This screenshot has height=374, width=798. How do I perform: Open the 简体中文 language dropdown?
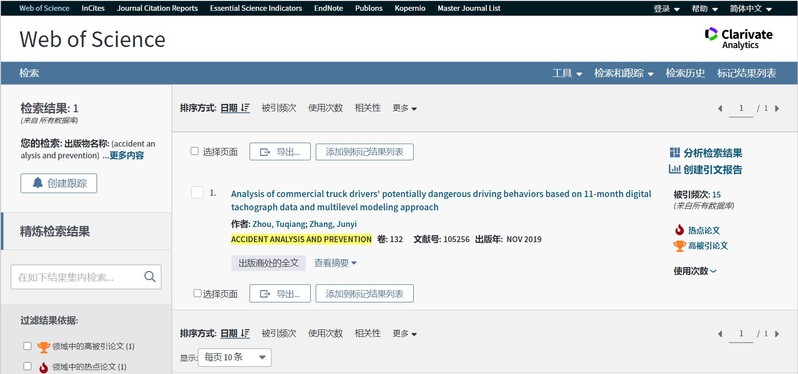[751, 9]
